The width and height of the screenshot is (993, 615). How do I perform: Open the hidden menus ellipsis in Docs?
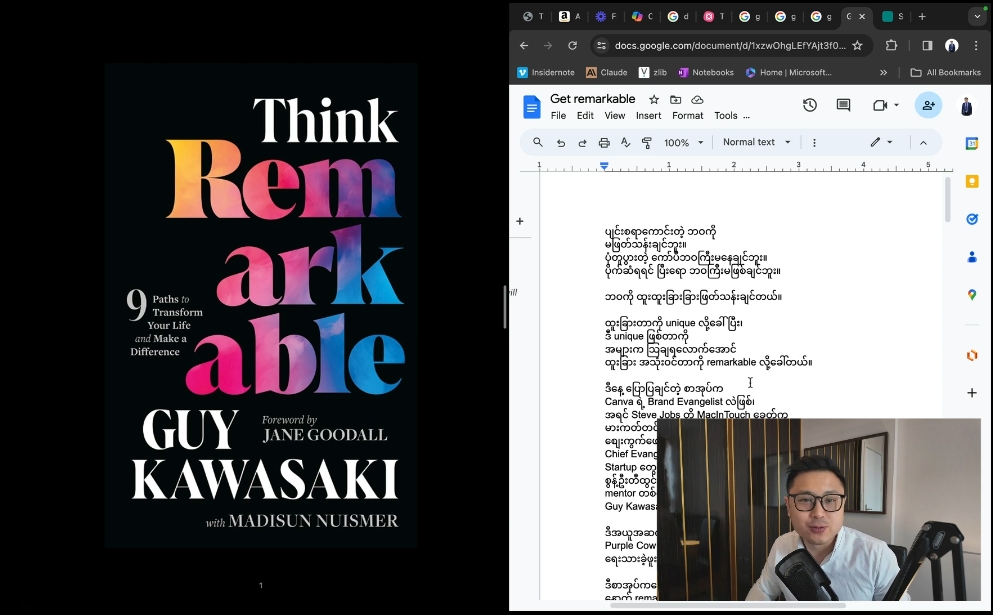pos(747,116)
